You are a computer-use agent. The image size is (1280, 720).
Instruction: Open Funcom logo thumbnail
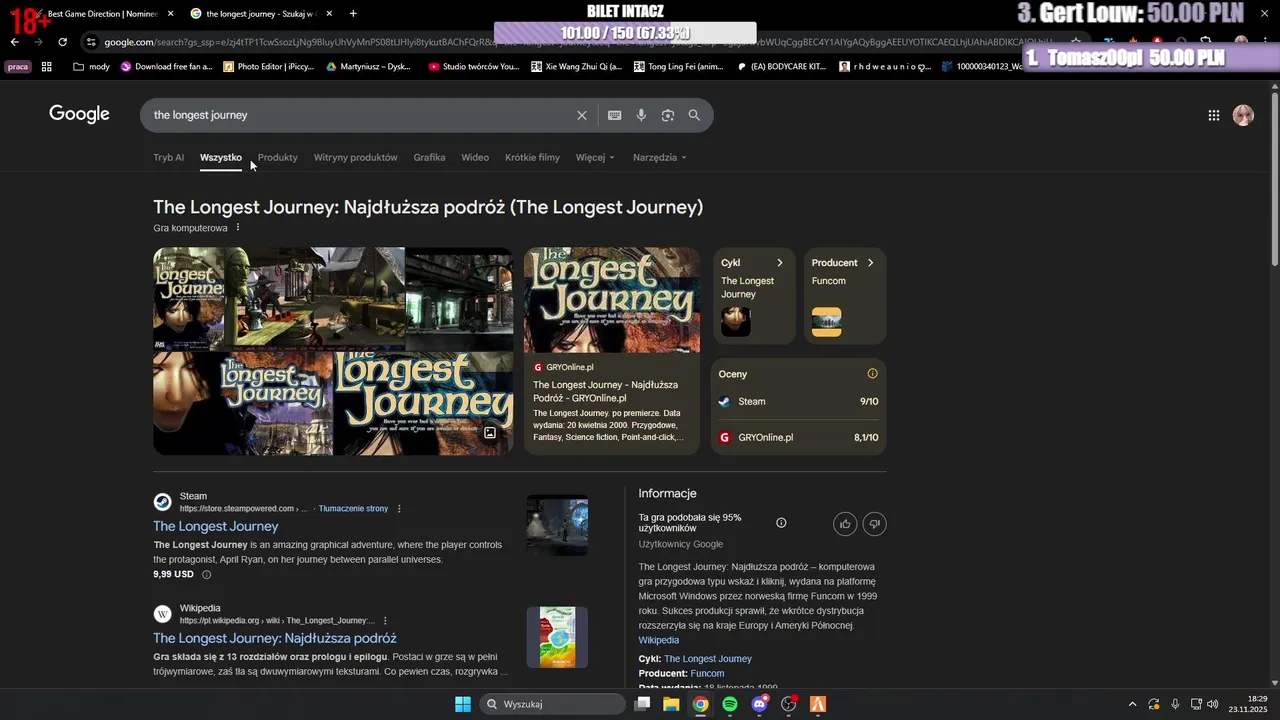coord(826,322)
